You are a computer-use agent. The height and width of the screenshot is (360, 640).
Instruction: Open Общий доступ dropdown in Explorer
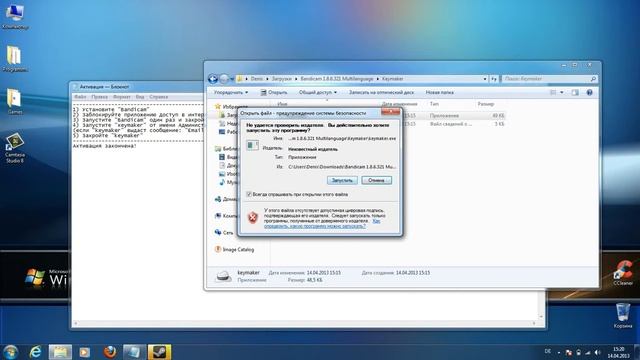tap(318, 93)
